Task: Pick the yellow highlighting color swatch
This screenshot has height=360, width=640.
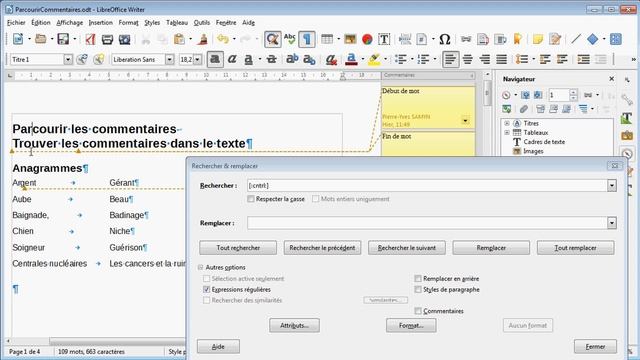Action: (374, 60)
